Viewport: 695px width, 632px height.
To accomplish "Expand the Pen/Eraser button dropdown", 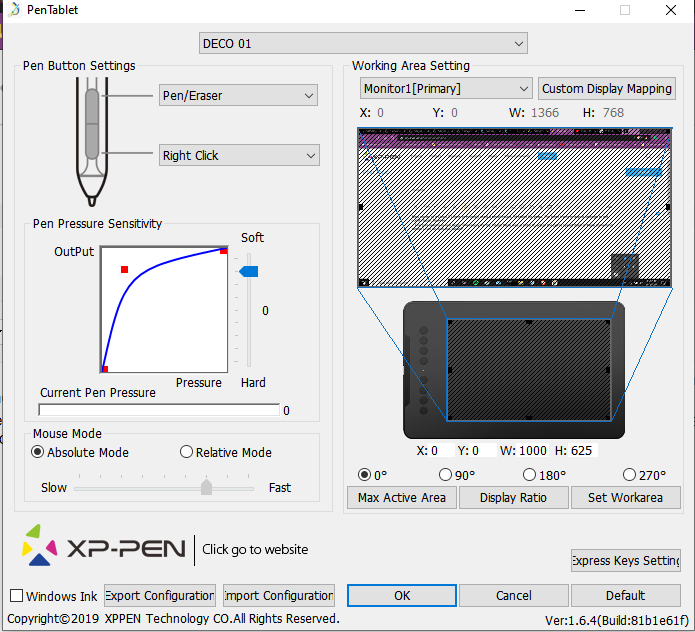I will point(239,96).
